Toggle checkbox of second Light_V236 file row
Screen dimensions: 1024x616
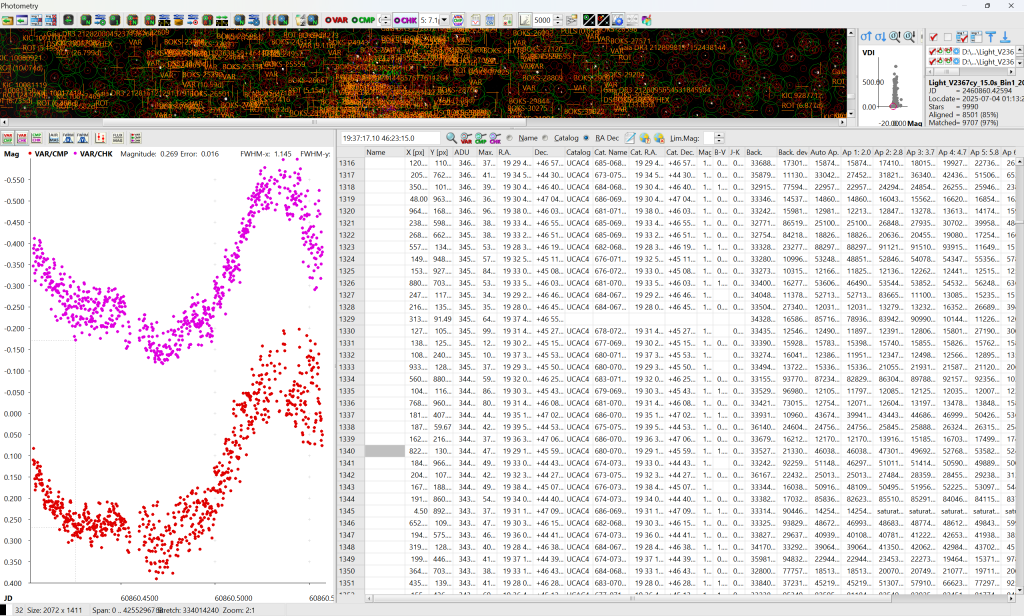point(933,61)
